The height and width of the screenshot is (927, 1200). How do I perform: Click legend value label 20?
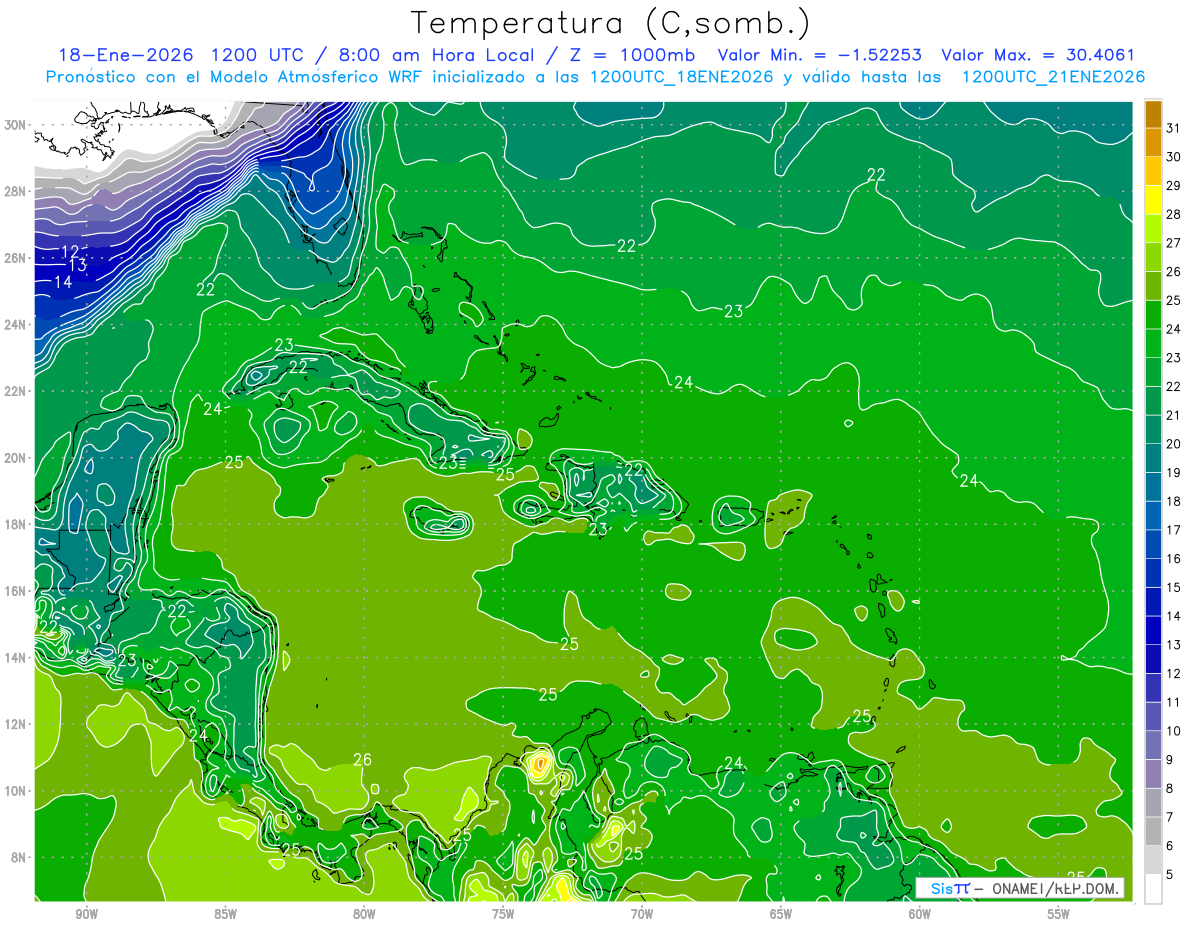coord(1174,444)
